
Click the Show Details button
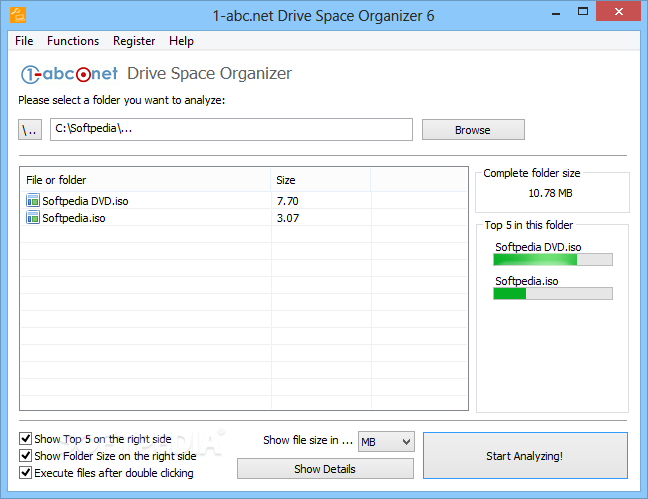325,468
